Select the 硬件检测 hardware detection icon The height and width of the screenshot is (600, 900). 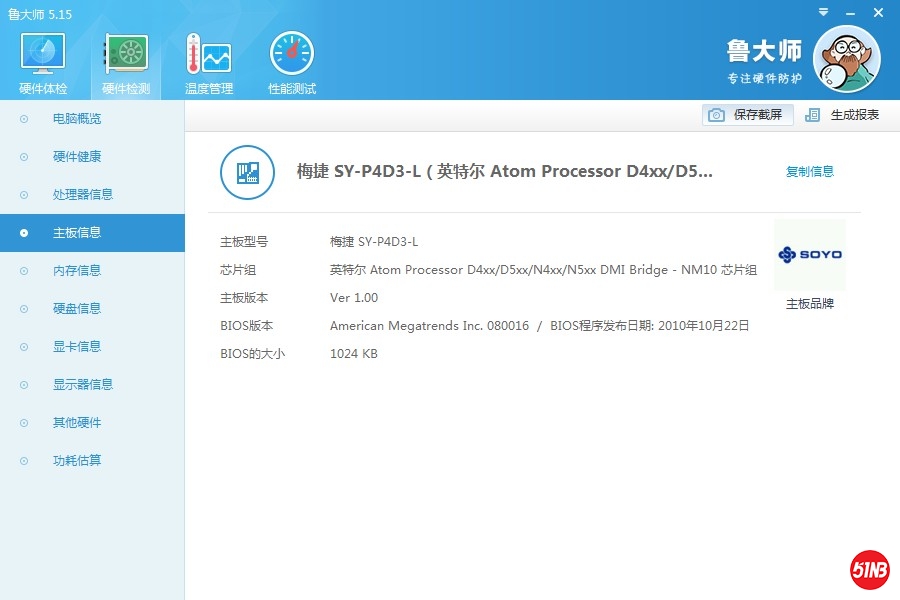coord(126,62)
